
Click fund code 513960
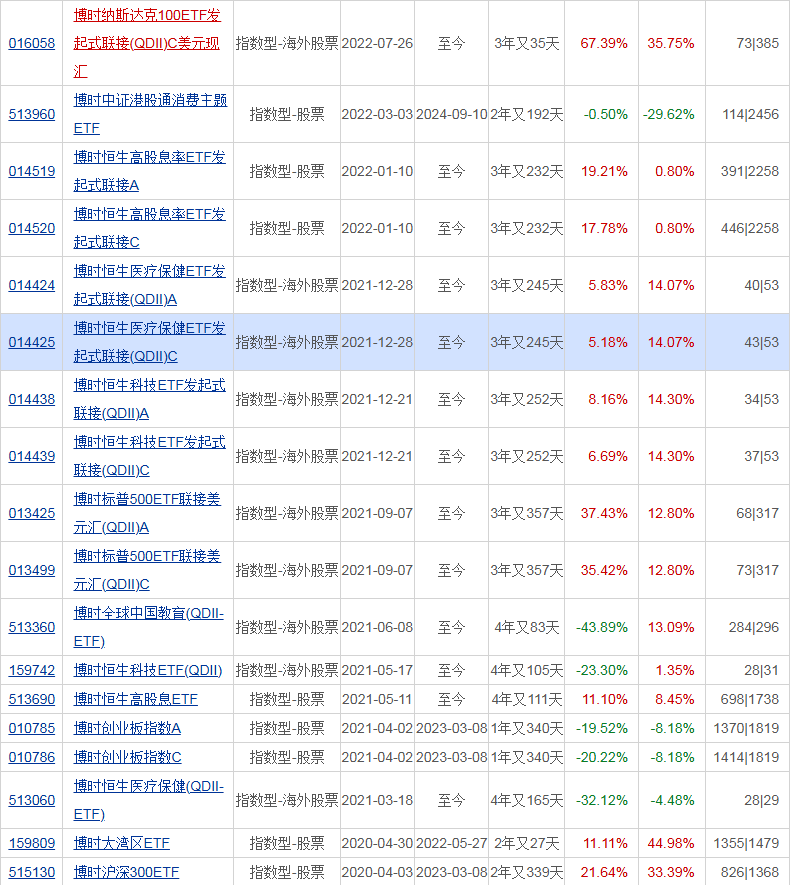point(32,115)
